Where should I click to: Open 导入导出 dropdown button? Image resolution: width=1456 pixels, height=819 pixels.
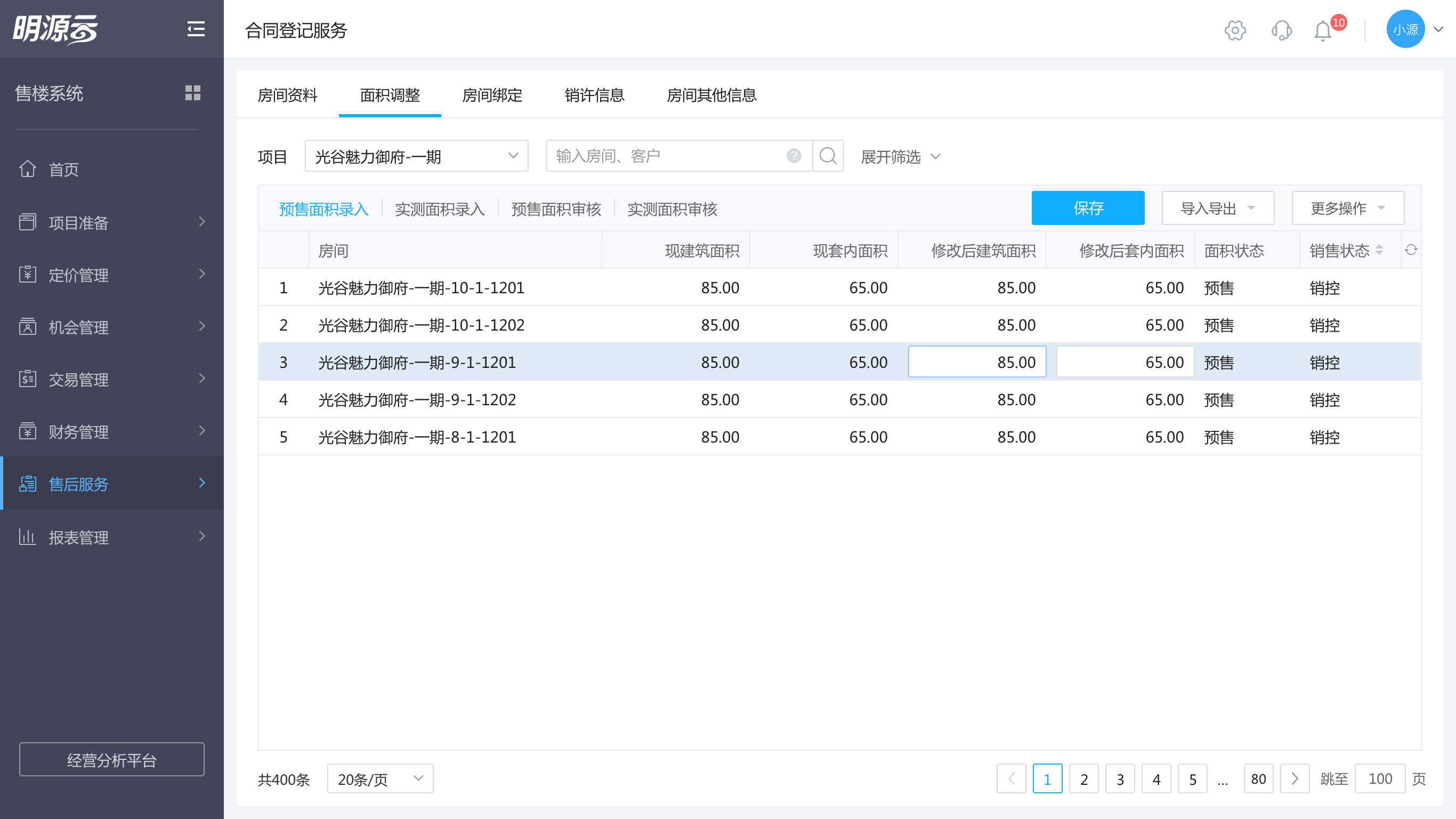click(1217, 208)
